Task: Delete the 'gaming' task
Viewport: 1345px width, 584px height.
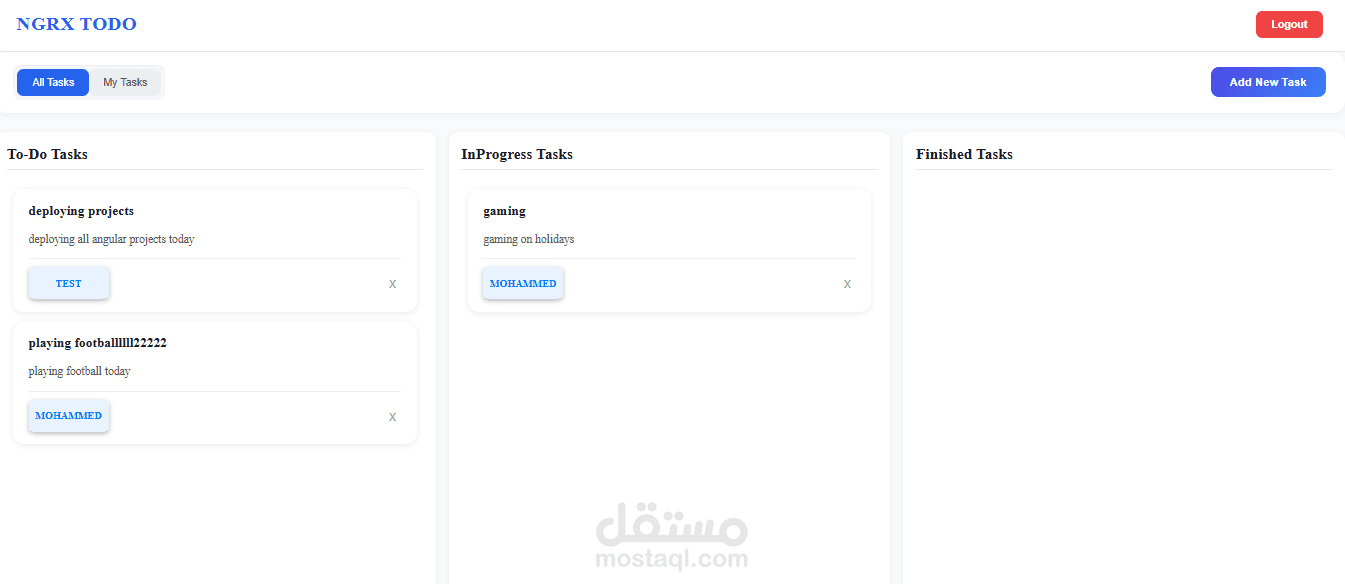Action: 847,283
